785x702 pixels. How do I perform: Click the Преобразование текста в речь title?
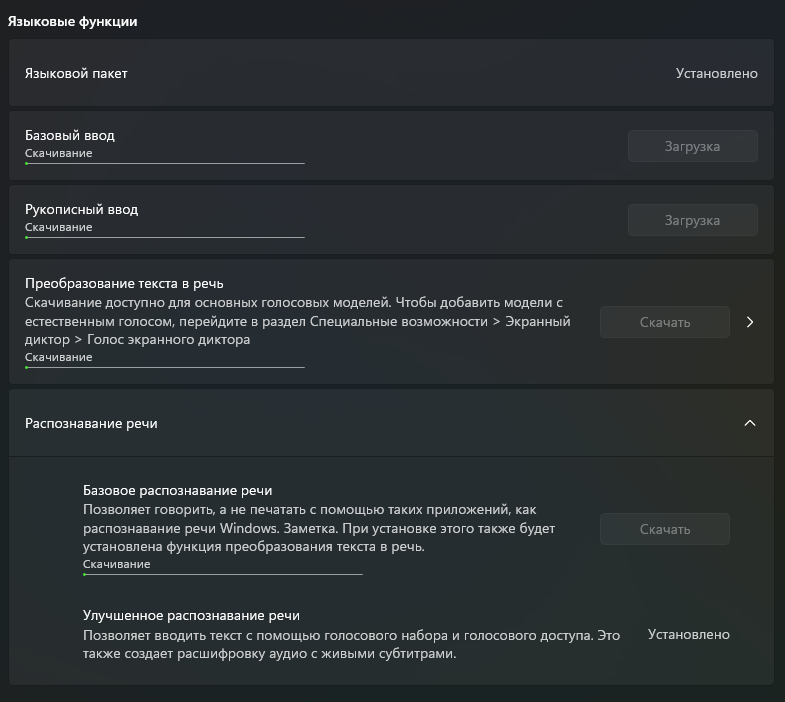coord(124,283)
